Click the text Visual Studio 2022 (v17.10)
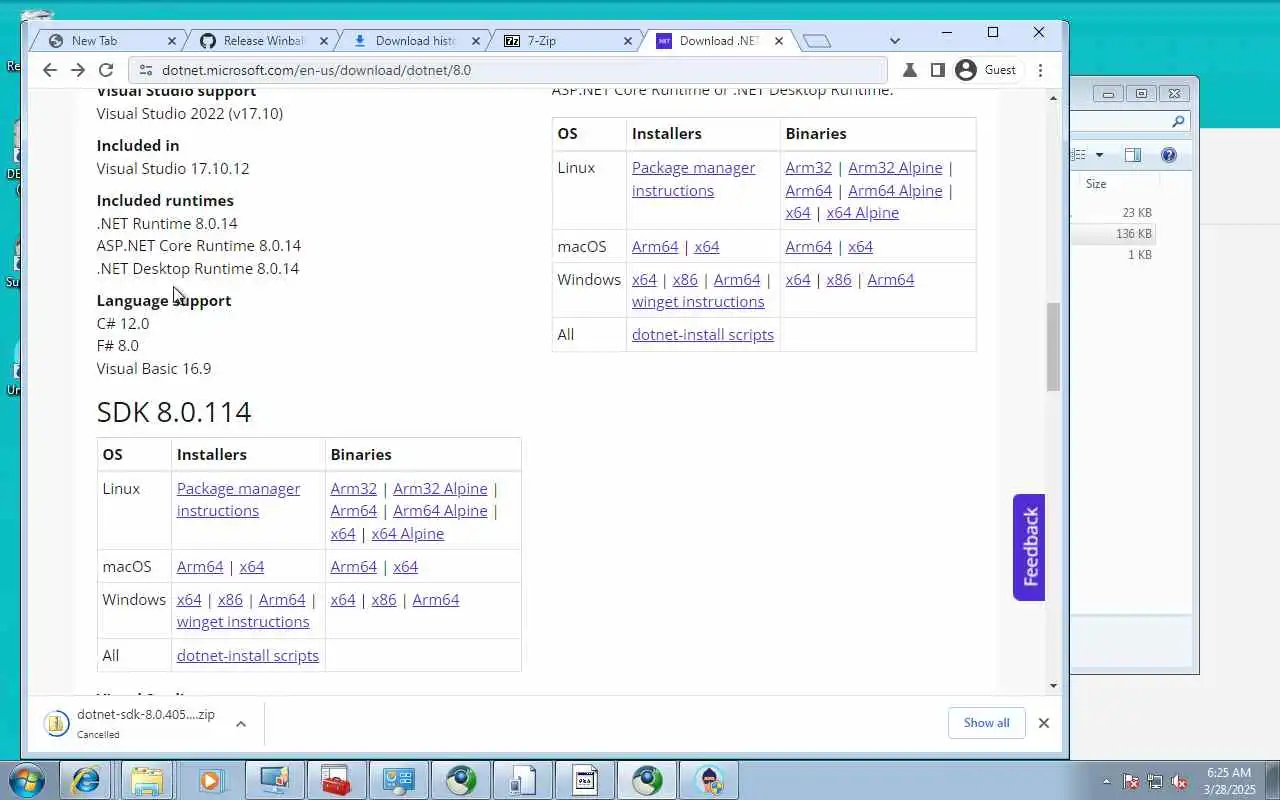 pos(190,114)
